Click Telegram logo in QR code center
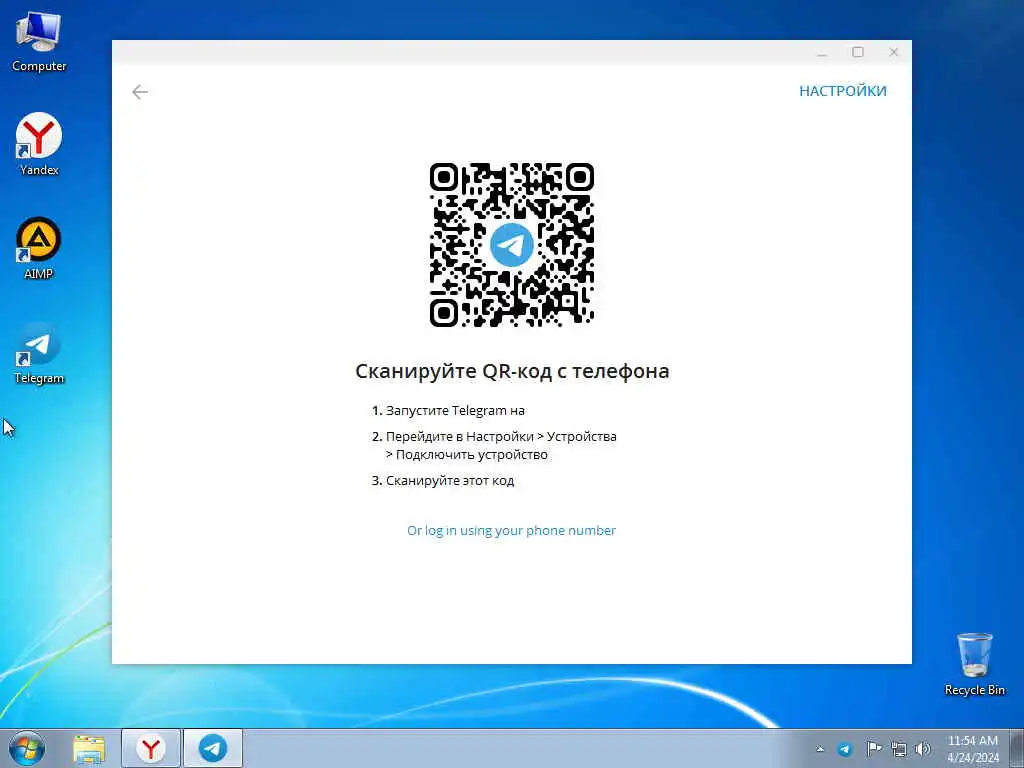 (x=511, y=245)
